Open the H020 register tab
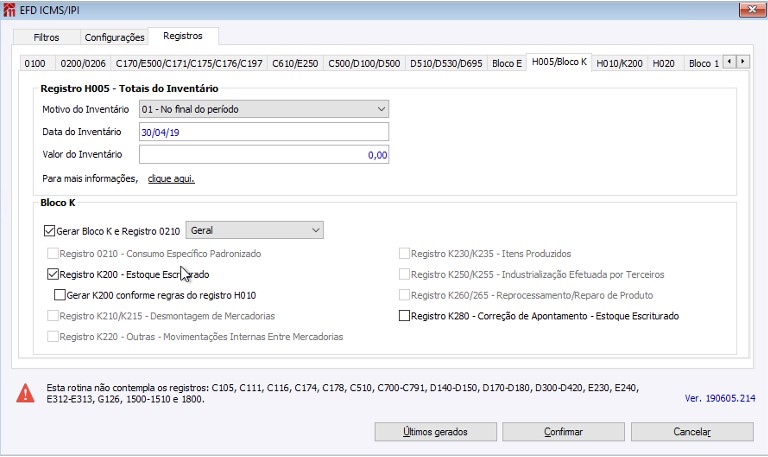The image size is (768, 457). click(x=663, y=63)
